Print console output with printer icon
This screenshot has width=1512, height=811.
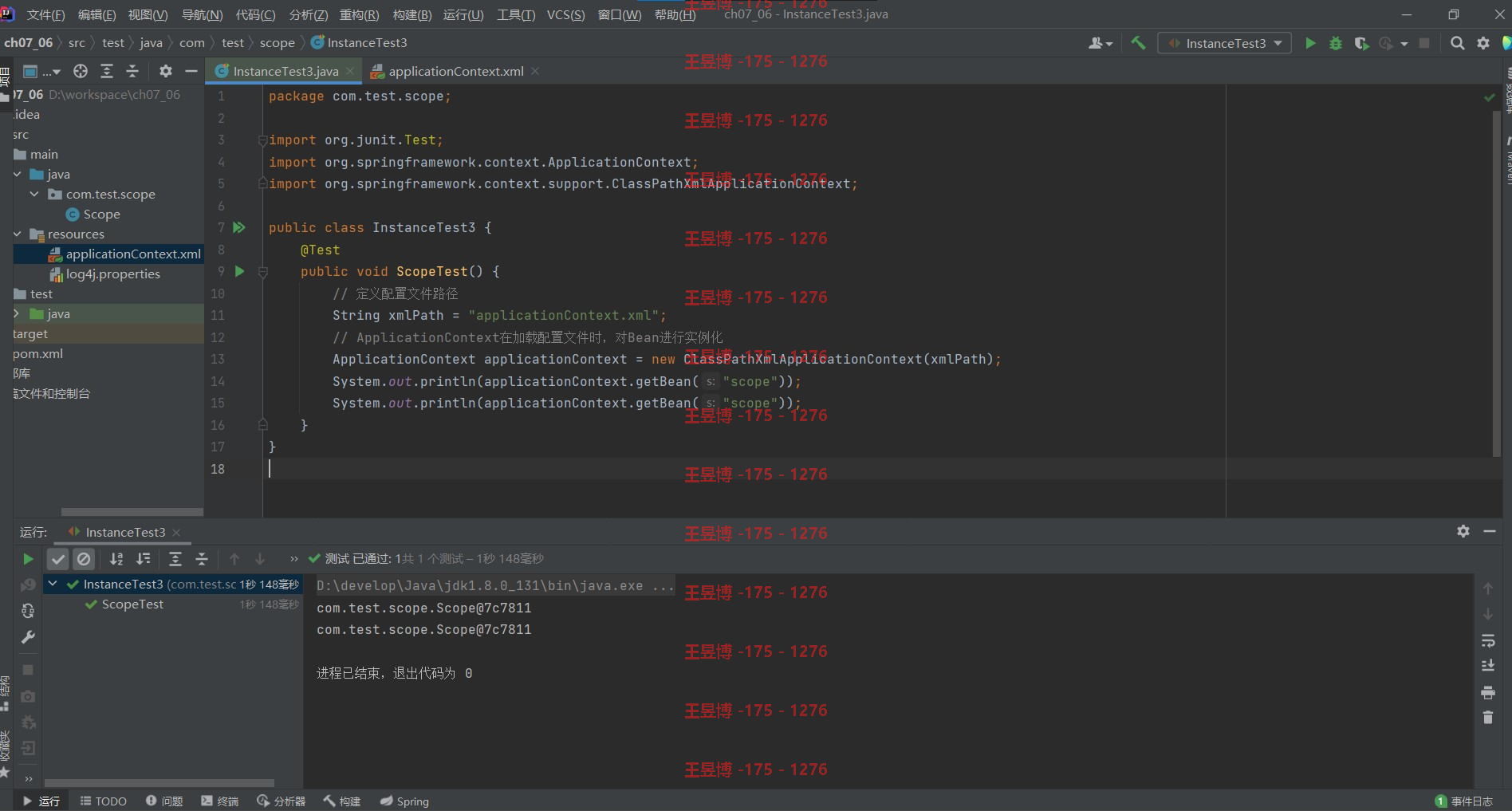coord(1488,692)
